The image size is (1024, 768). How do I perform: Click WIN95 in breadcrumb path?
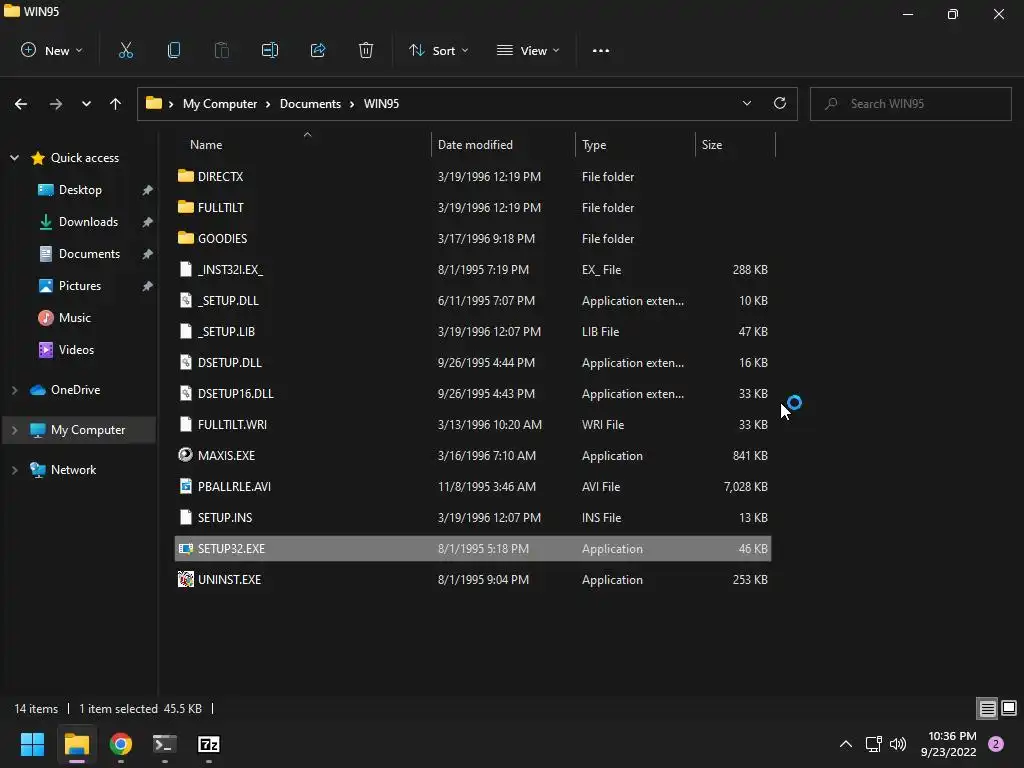point(381,104)
